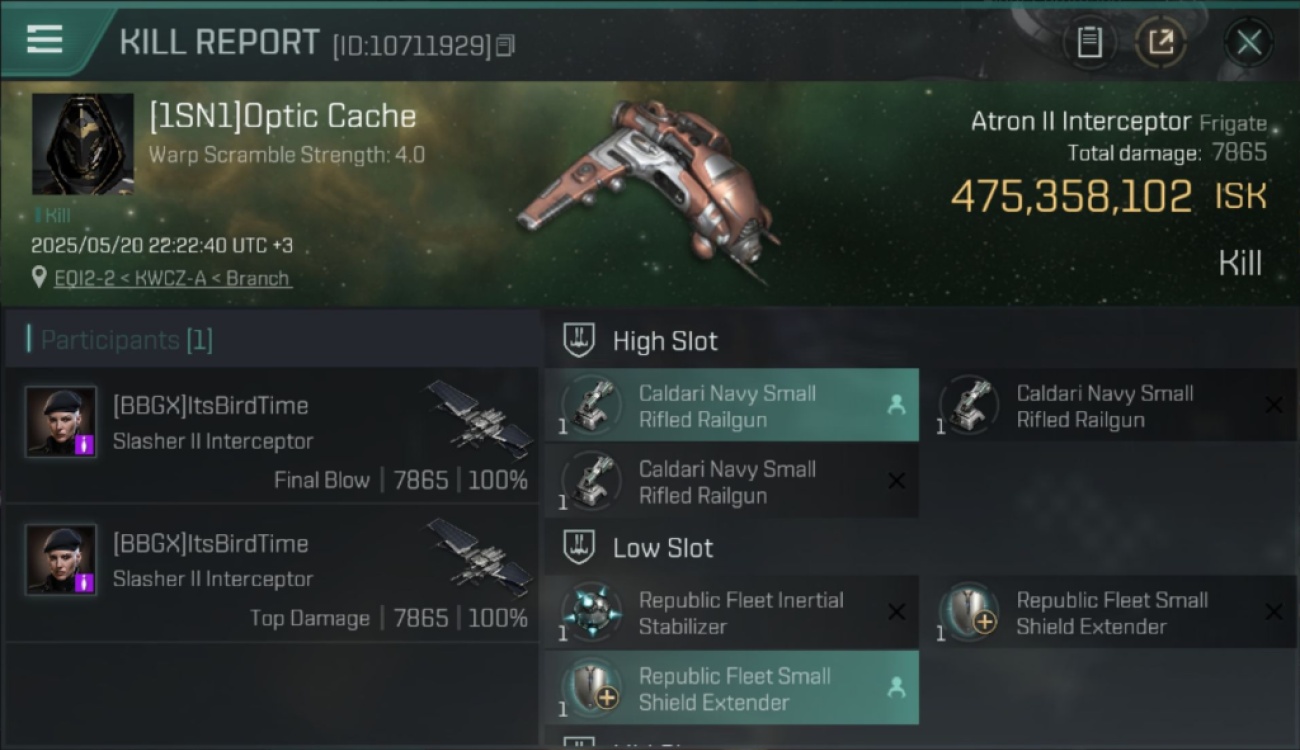
Task: Select the Low Slot section icon
Action: [579, 547]
